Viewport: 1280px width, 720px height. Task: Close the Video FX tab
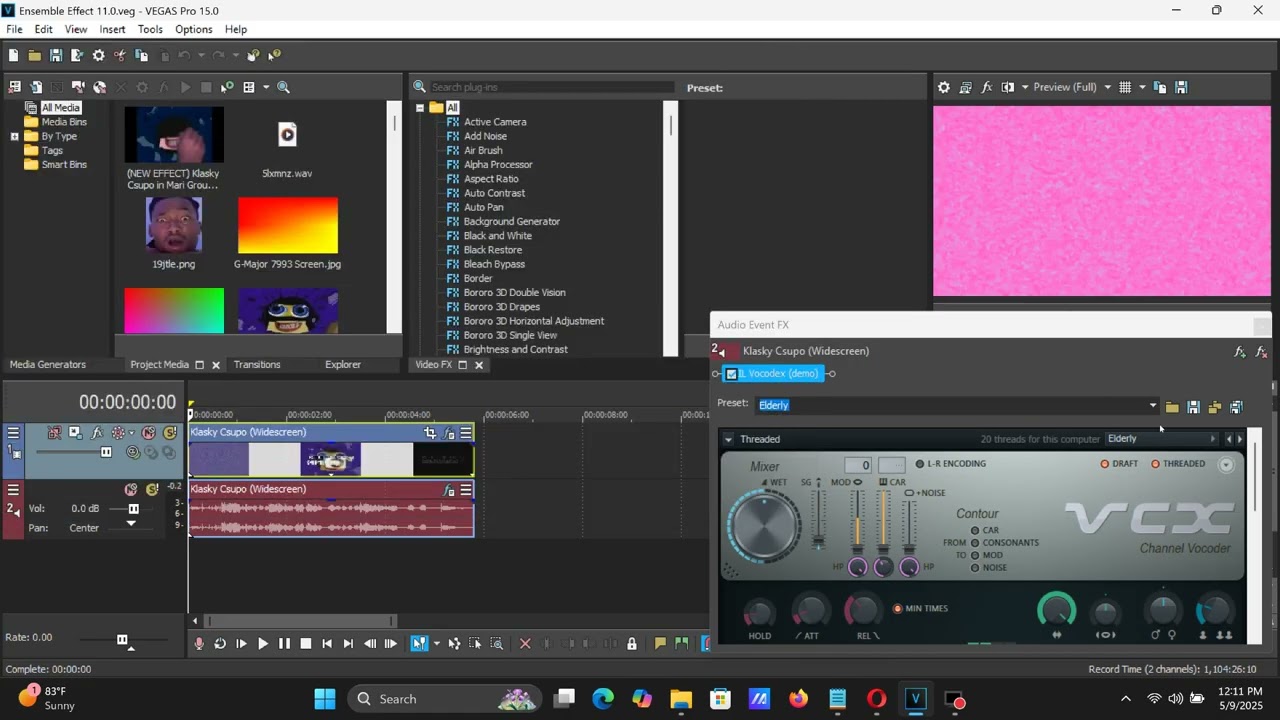(x=479, y=365)
